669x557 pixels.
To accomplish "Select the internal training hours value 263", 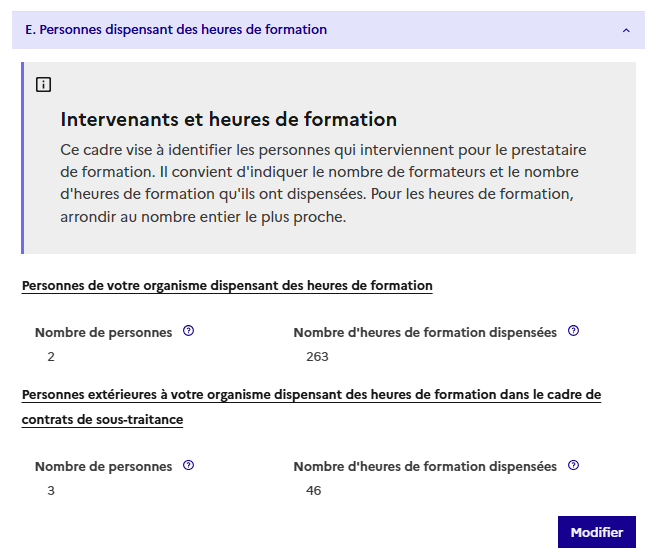I will (x=317, y=357).
